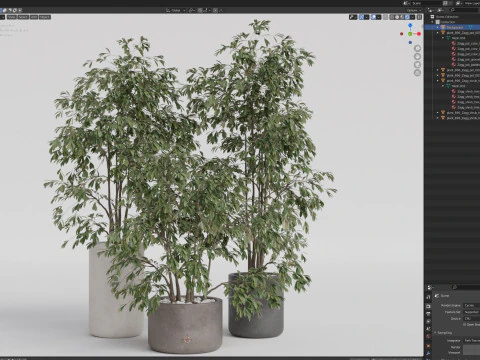The image size is (480, 360).
Task: Open the Modifiers properties tab
Action: coord(429,354)
